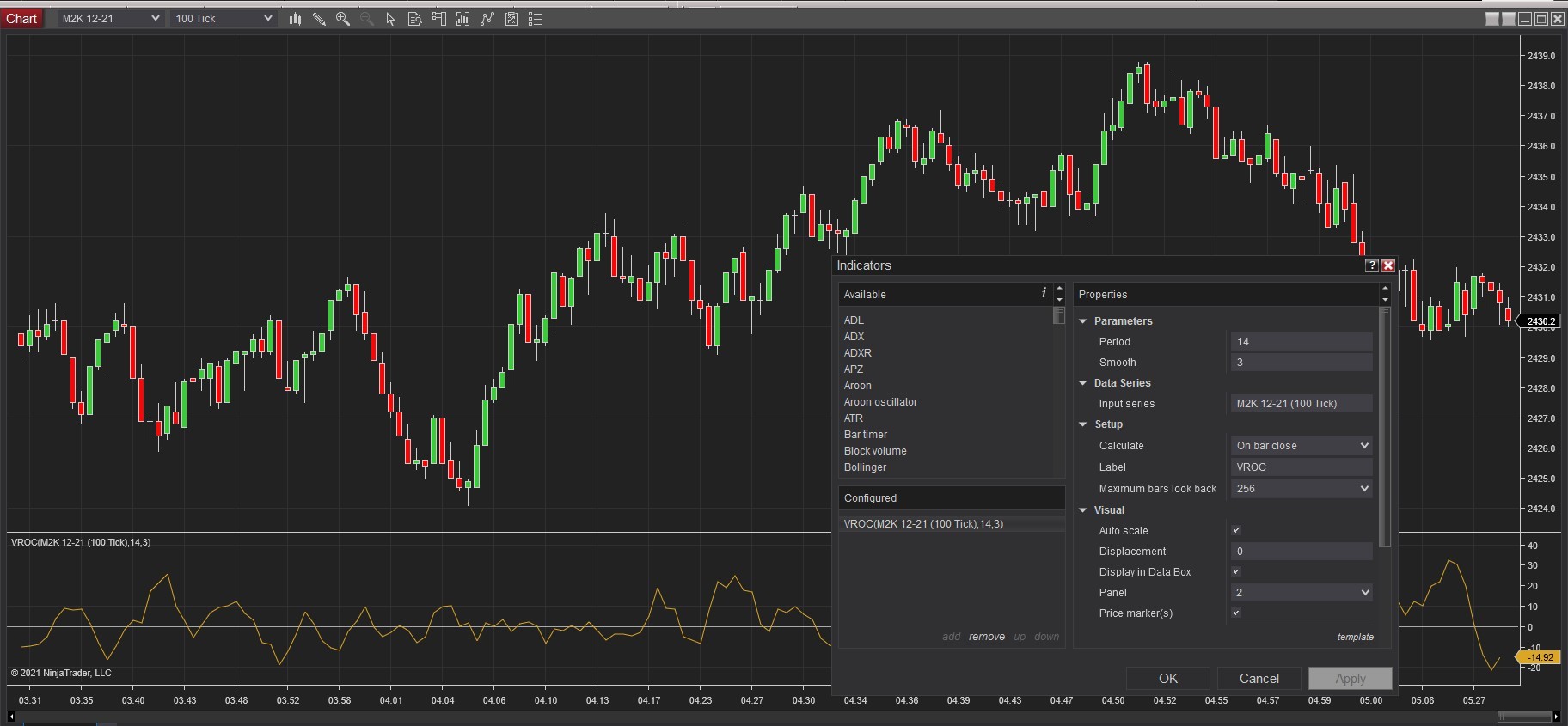Collapse the Visual section
Image resolution: width=1568 pixels, height=726 pixels.
coord(1083,510)
